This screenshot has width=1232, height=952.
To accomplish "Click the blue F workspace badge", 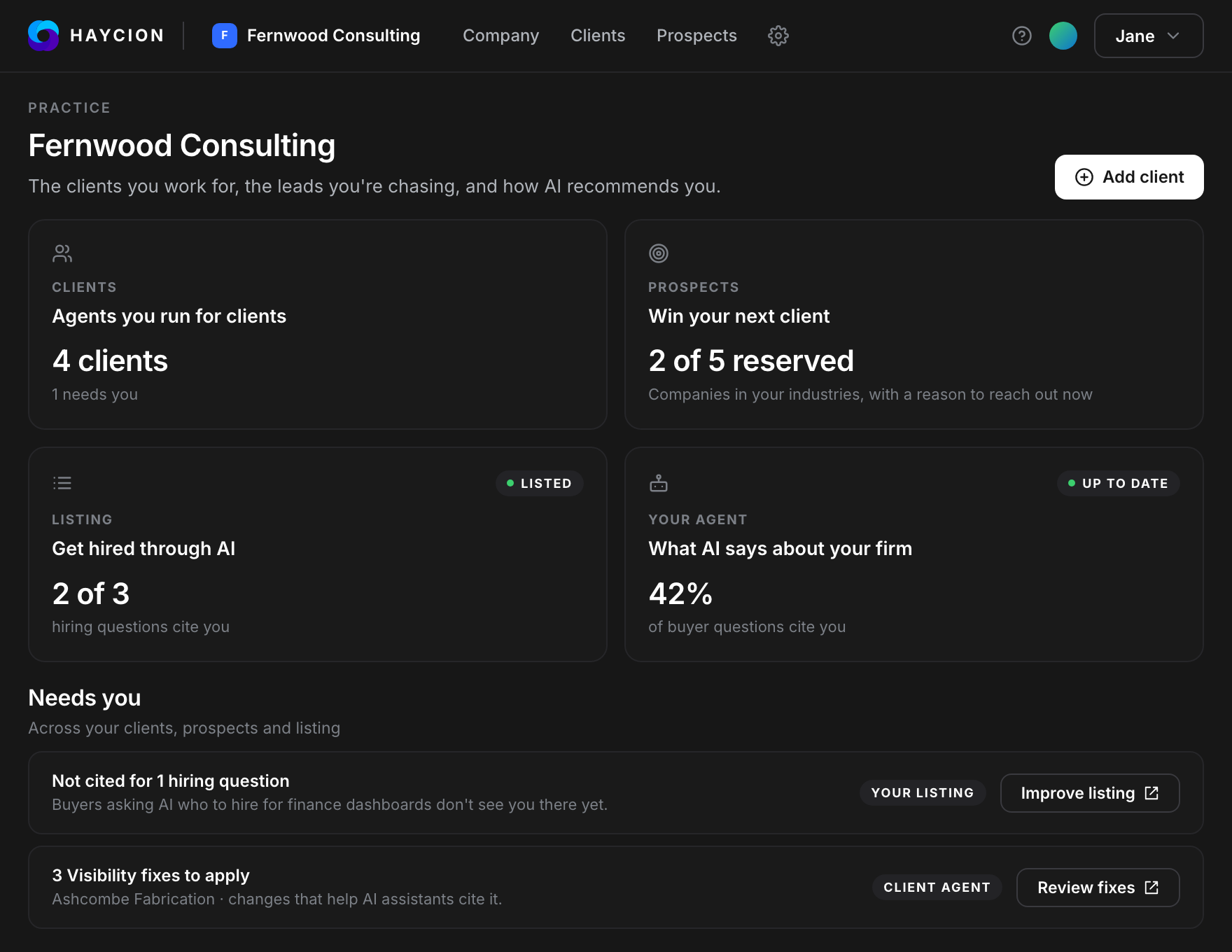I will pyautogui.click(x=225, y=36).
